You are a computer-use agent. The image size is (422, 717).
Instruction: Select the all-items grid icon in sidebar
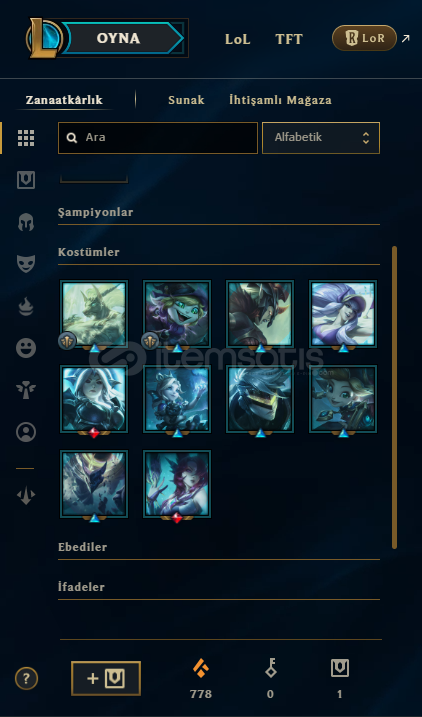point(26,138)
